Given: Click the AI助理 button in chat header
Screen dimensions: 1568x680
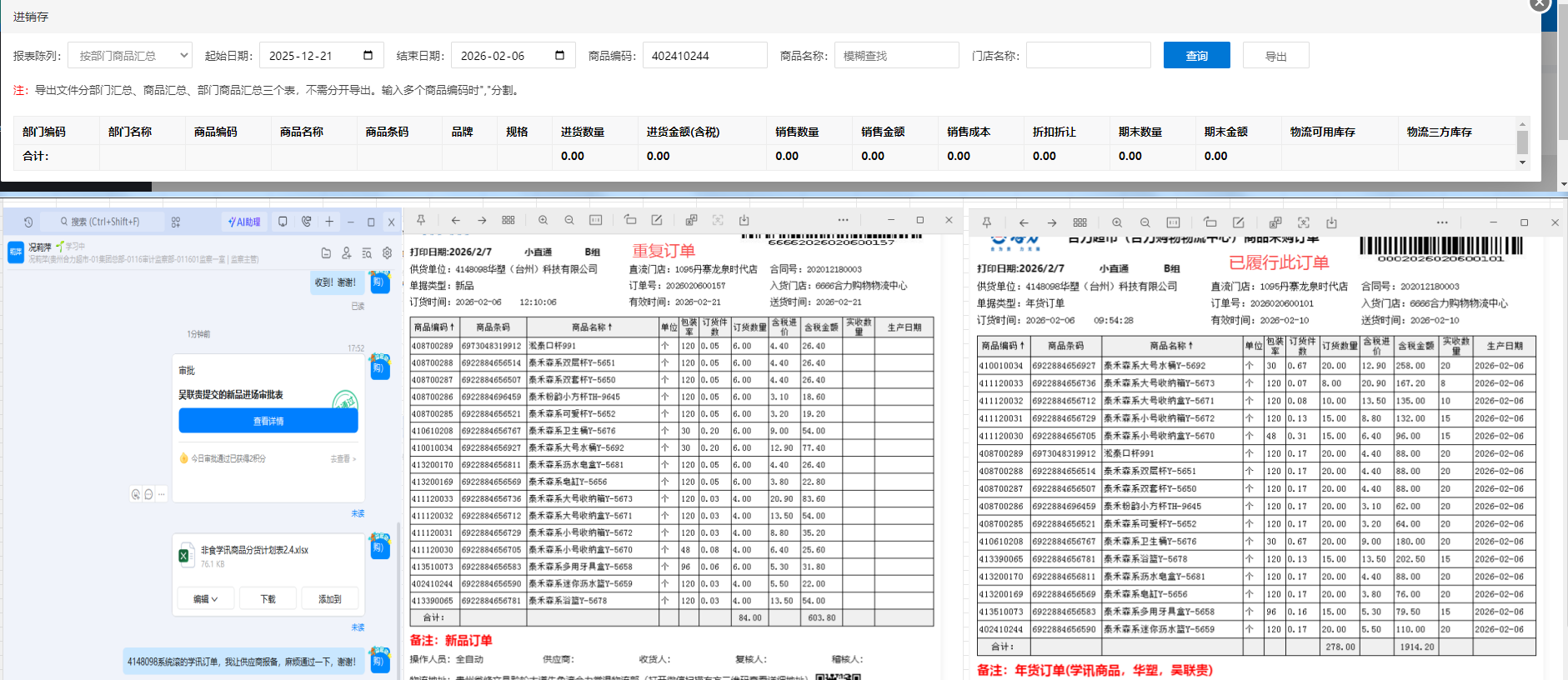Looking at the screenshot, I should point(244,222).
